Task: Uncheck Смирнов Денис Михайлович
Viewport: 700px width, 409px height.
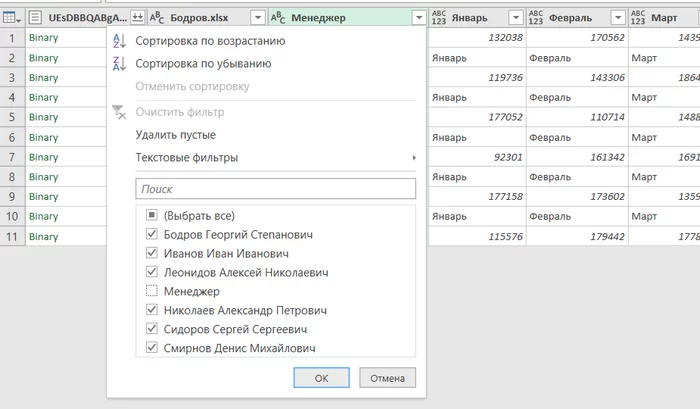Action: point(152,347)
